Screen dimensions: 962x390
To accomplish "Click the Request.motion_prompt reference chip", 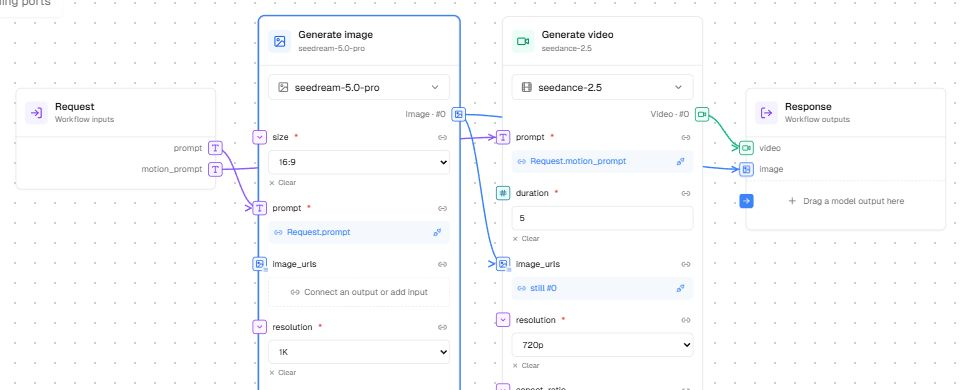I will (x=602, y=161).
